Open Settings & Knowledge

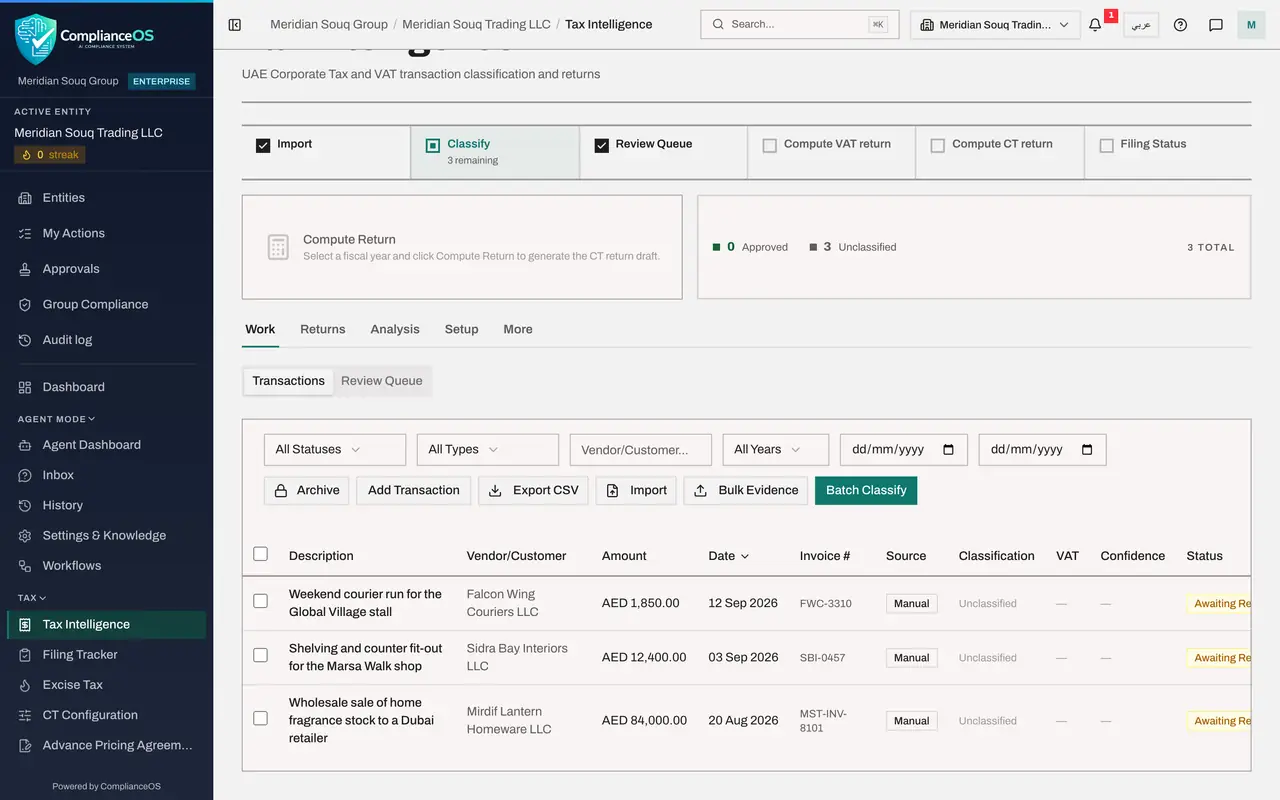(104, 535)
